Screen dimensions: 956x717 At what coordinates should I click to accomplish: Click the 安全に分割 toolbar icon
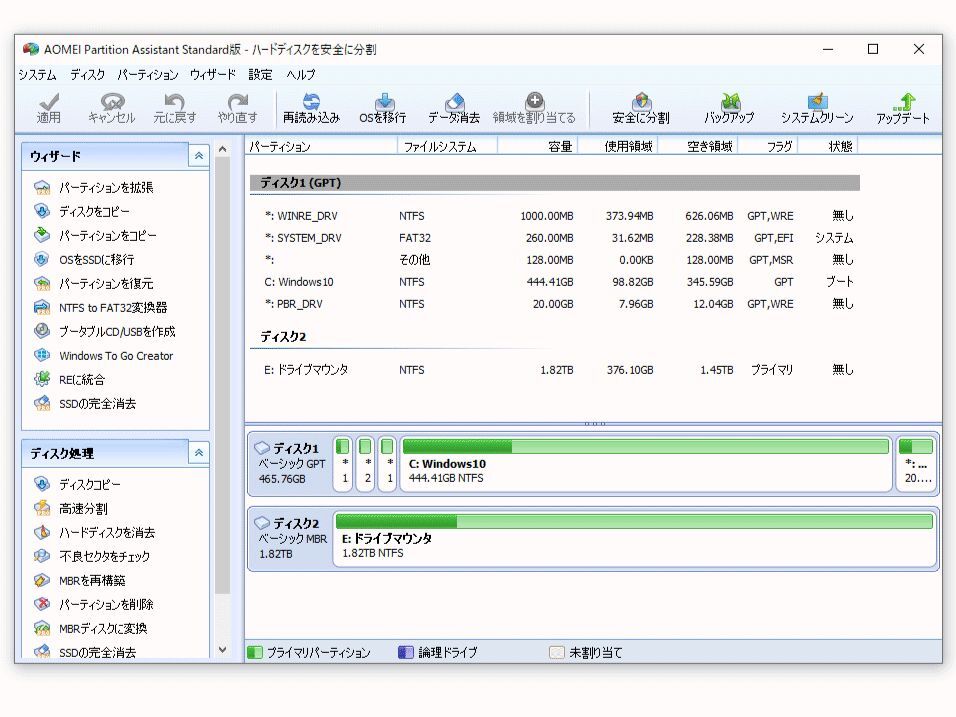pos(641,109)
